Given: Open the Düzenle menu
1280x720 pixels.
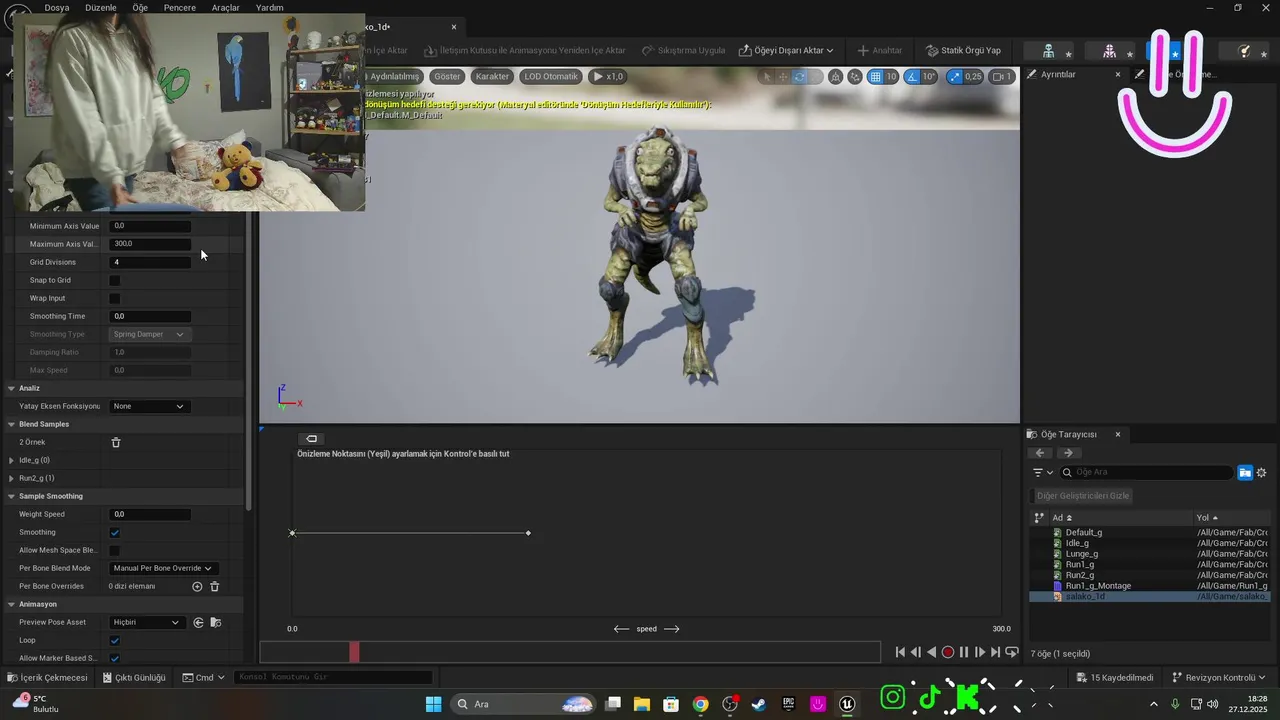Looking at the screenshot, I should (x=100, y=7).
